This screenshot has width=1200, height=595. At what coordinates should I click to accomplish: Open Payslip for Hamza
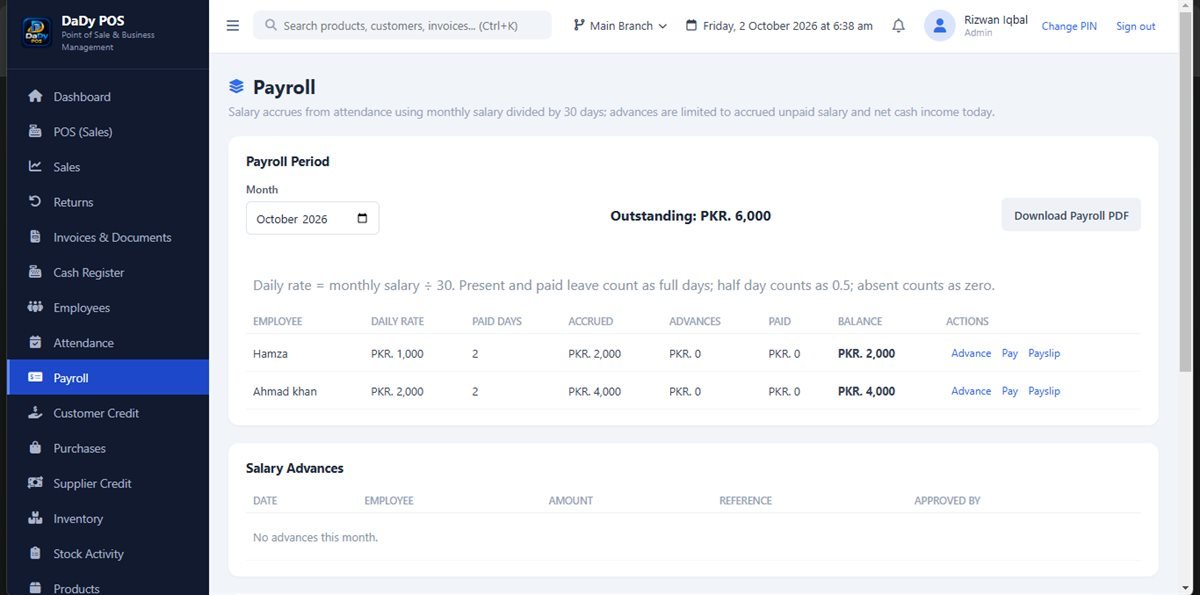pyautogui.click(x=1044, y=353)
